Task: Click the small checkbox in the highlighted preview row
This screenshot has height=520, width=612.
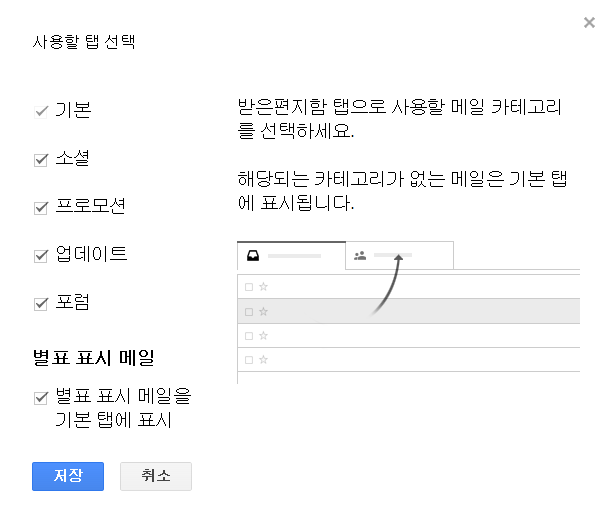Action: 249,311
